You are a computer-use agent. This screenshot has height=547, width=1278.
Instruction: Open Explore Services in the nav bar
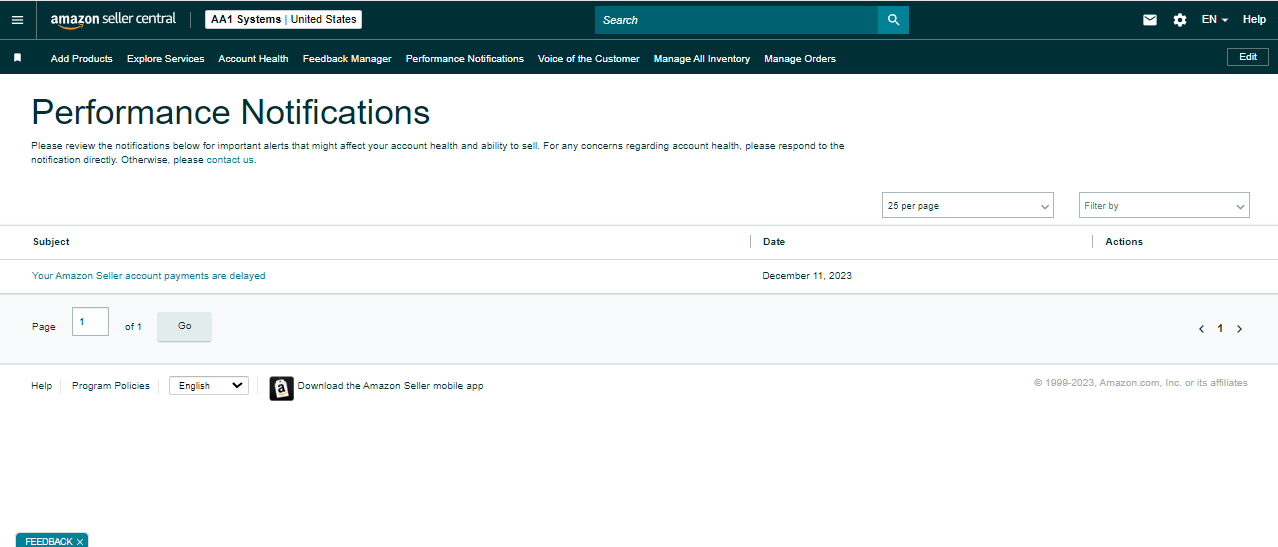tap(166, 59)
